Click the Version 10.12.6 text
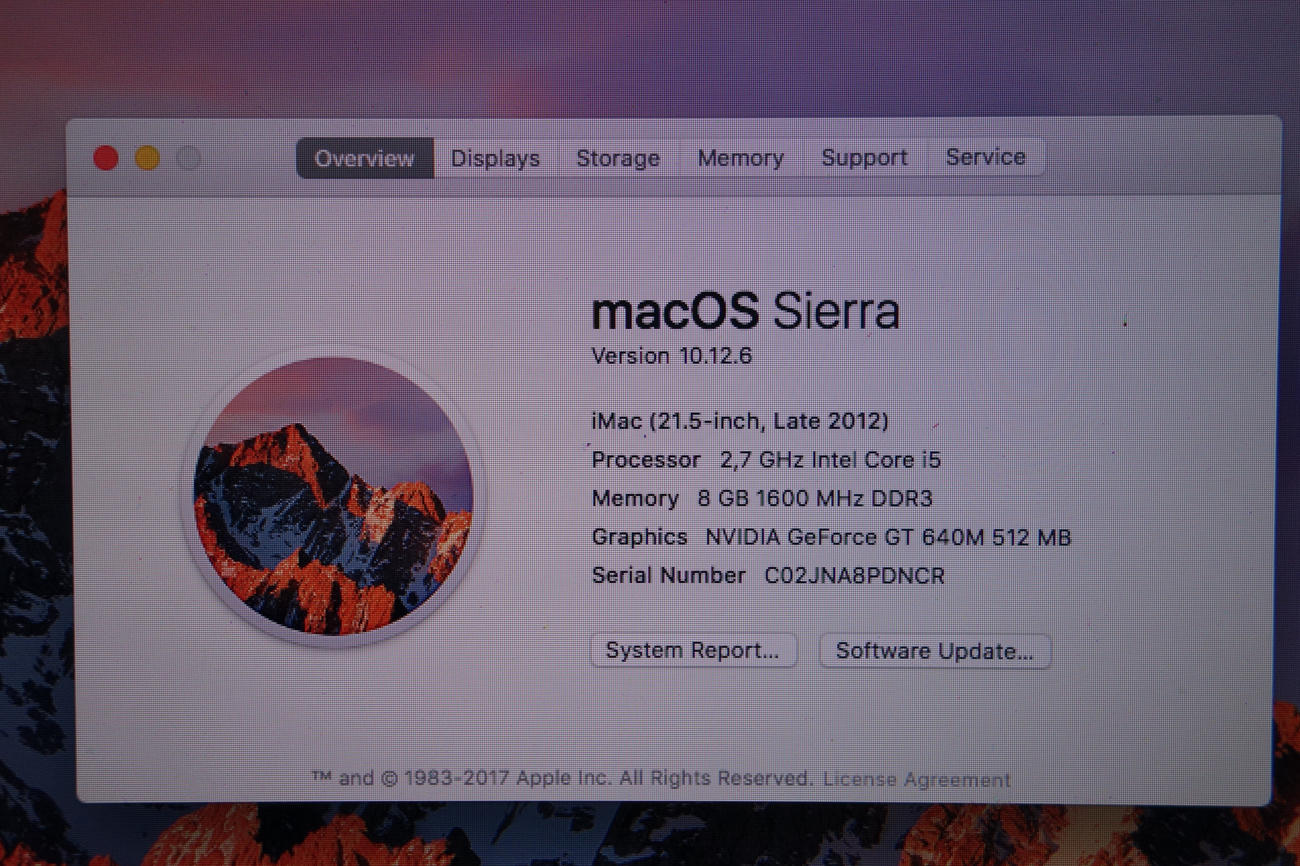Viewport: 1300px width, 866px height. (671, 356)
